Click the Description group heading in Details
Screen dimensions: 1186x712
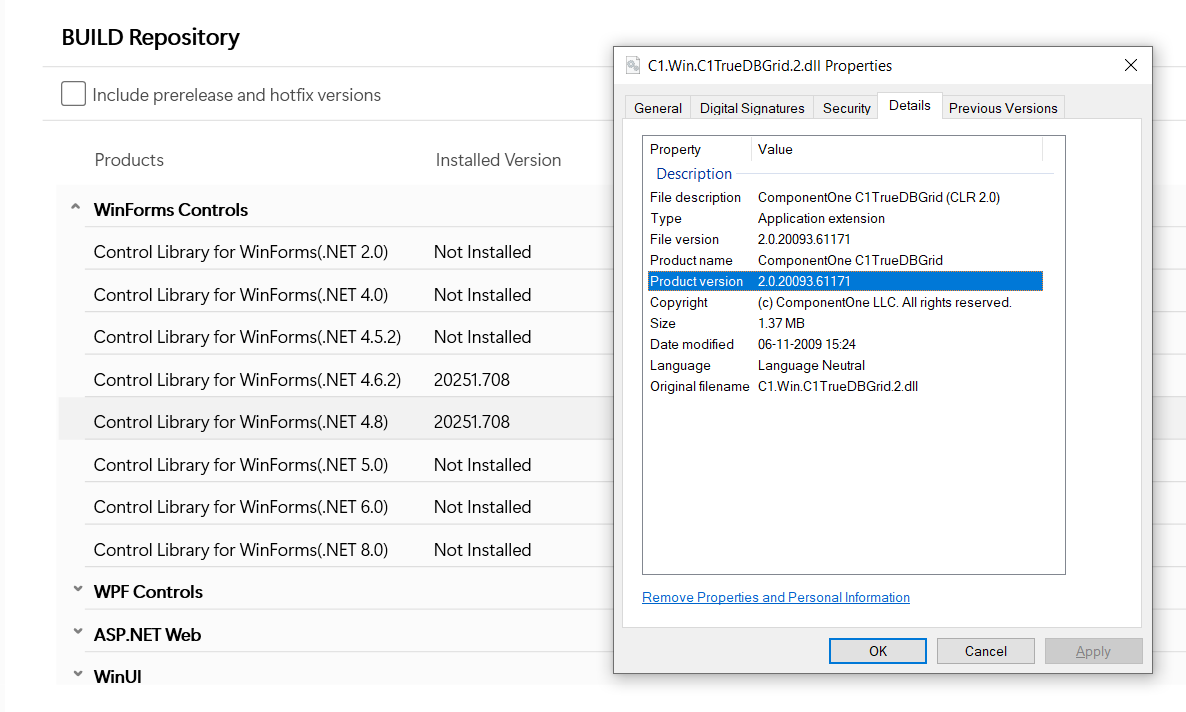tap(694, 174)
